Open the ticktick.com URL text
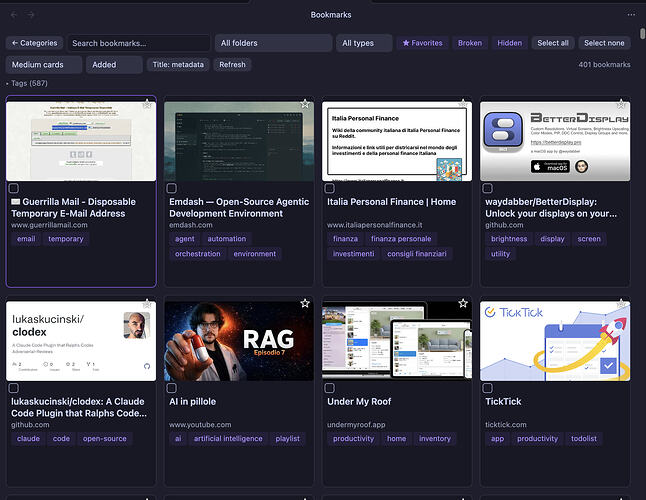Image resolution: width=646 pixels, height=500 pixels. tap(506, 425)
